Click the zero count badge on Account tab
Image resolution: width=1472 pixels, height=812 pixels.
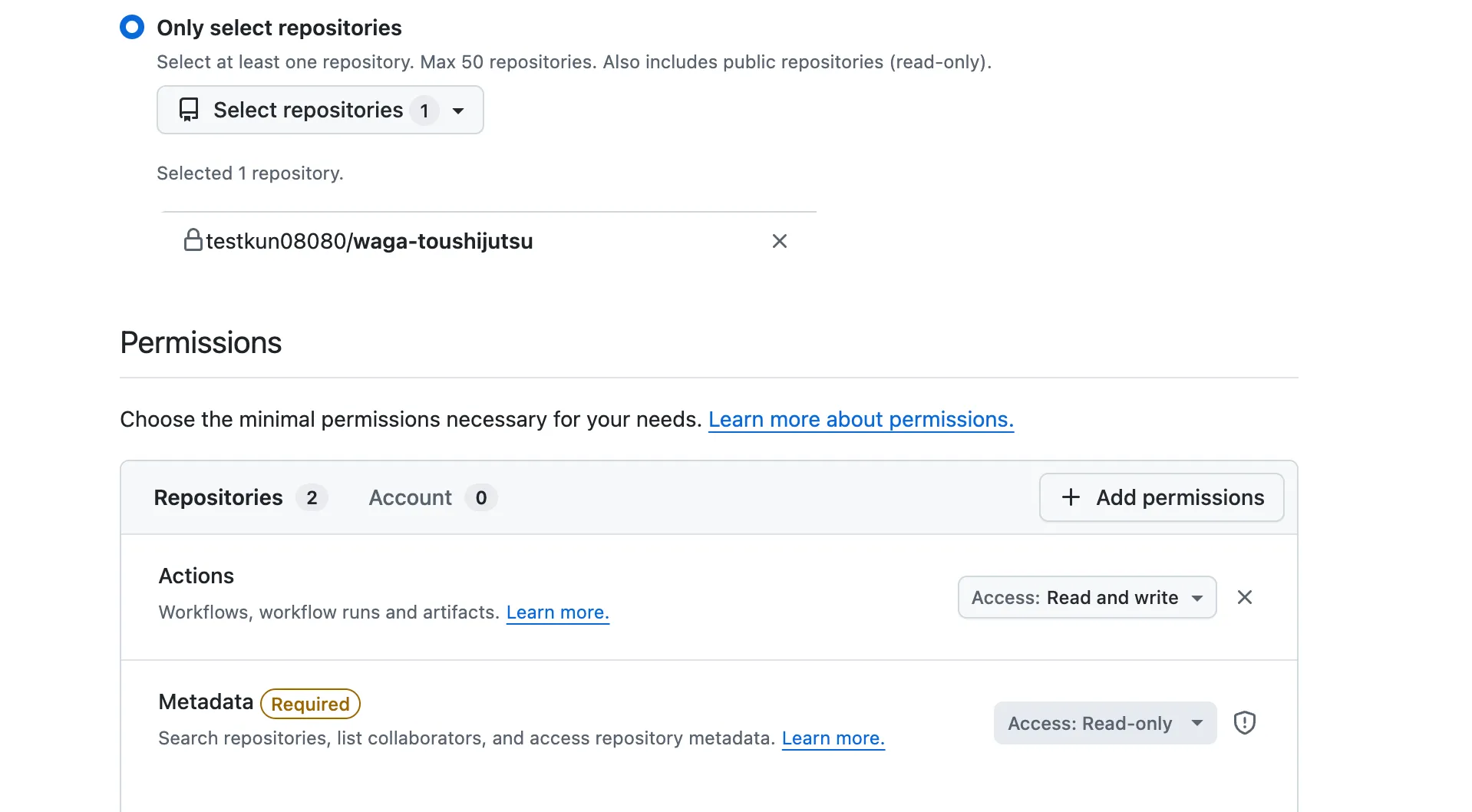481,497
